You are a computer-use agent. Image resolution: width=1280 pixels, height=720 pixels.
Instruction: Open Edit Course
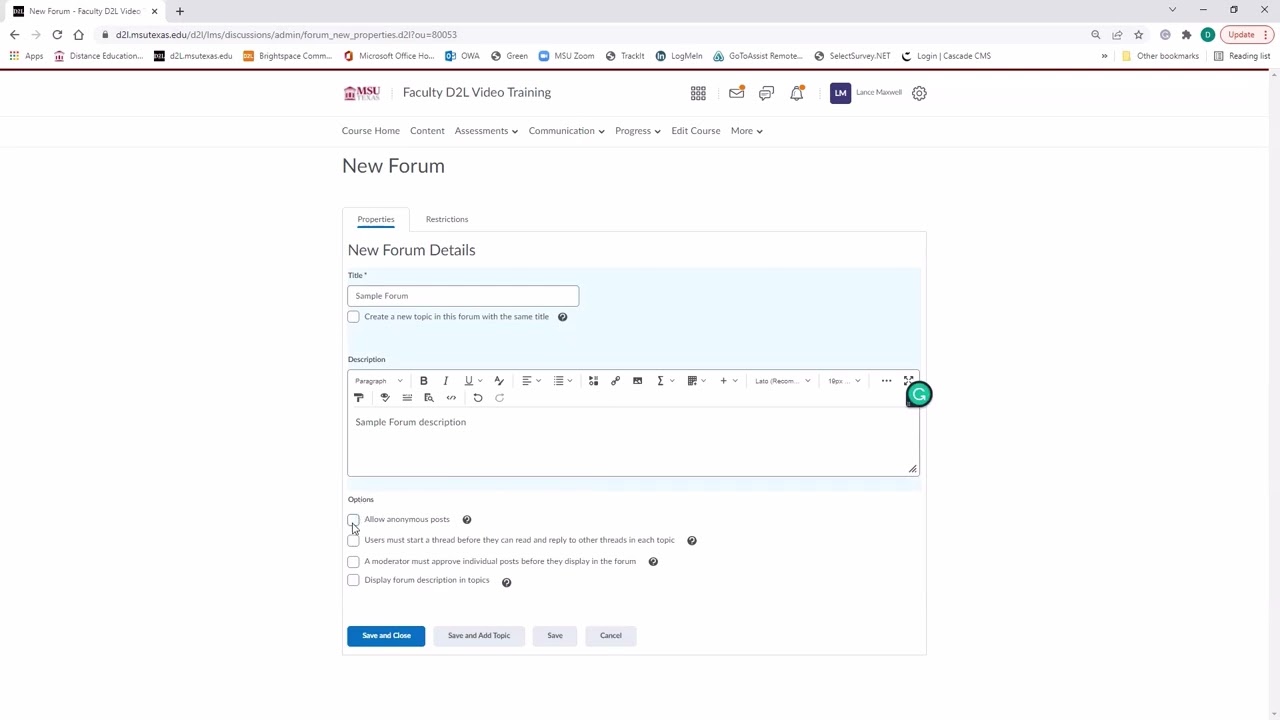click(696, 131)
